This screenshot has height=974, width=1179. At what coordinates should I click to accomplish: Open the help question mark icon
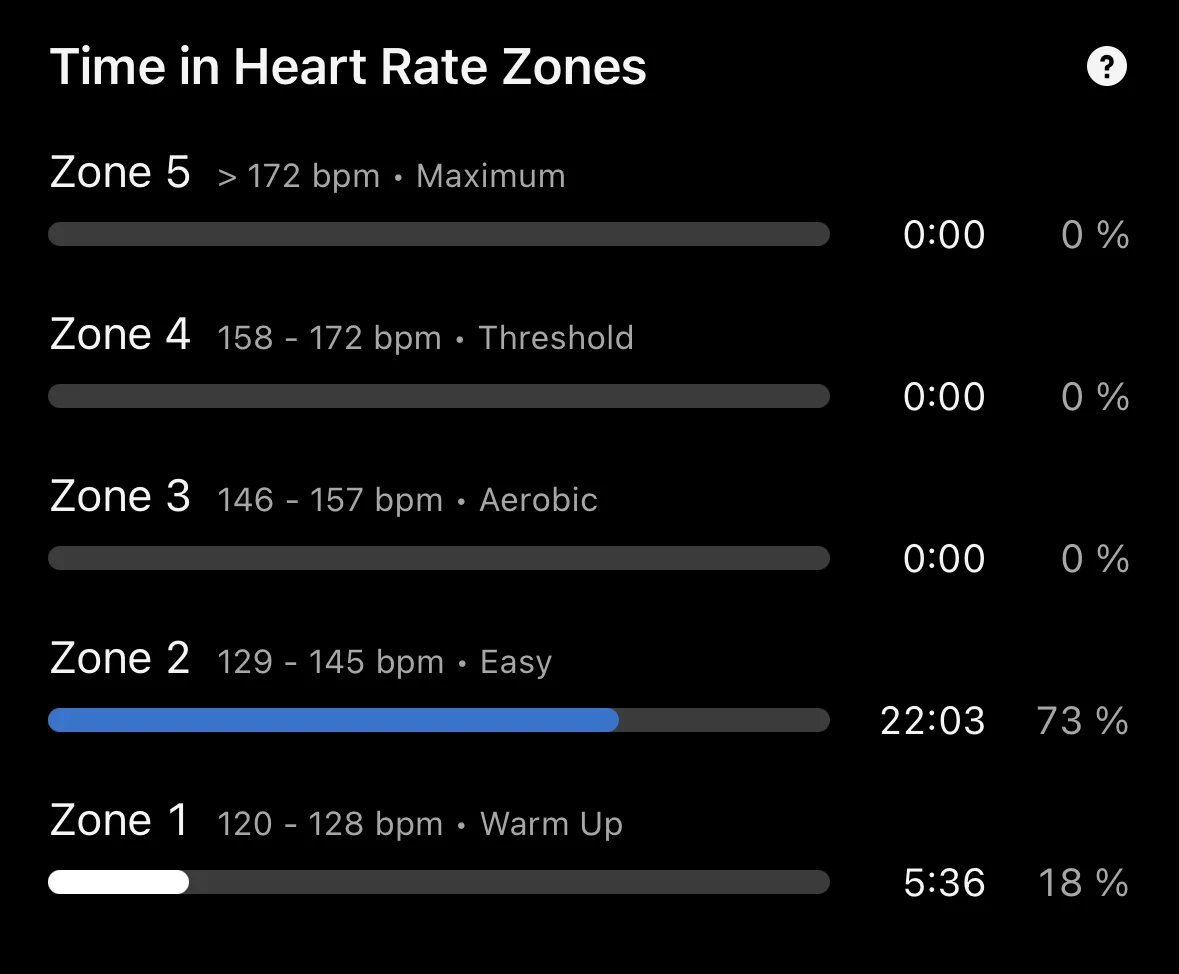click(x=1107, y=67)
